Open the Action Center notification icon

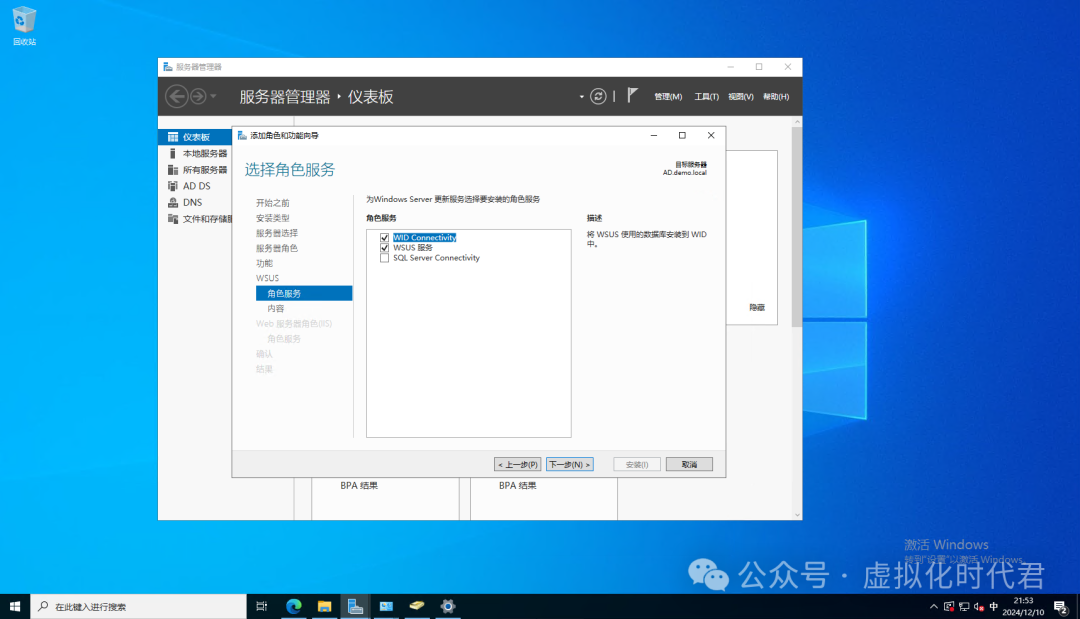(1061, 607)
